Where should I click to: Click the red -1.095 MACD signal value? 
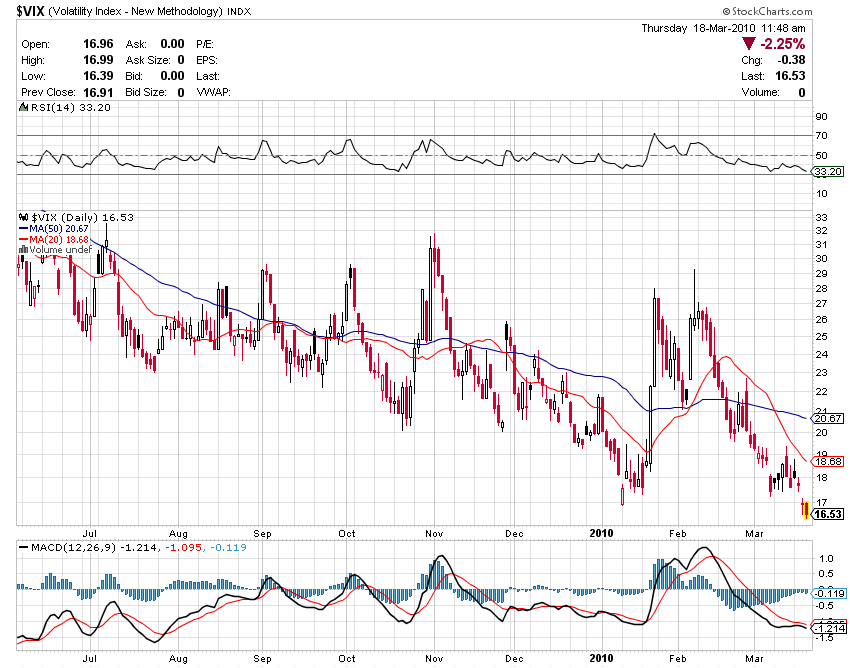tap(183, 548)
